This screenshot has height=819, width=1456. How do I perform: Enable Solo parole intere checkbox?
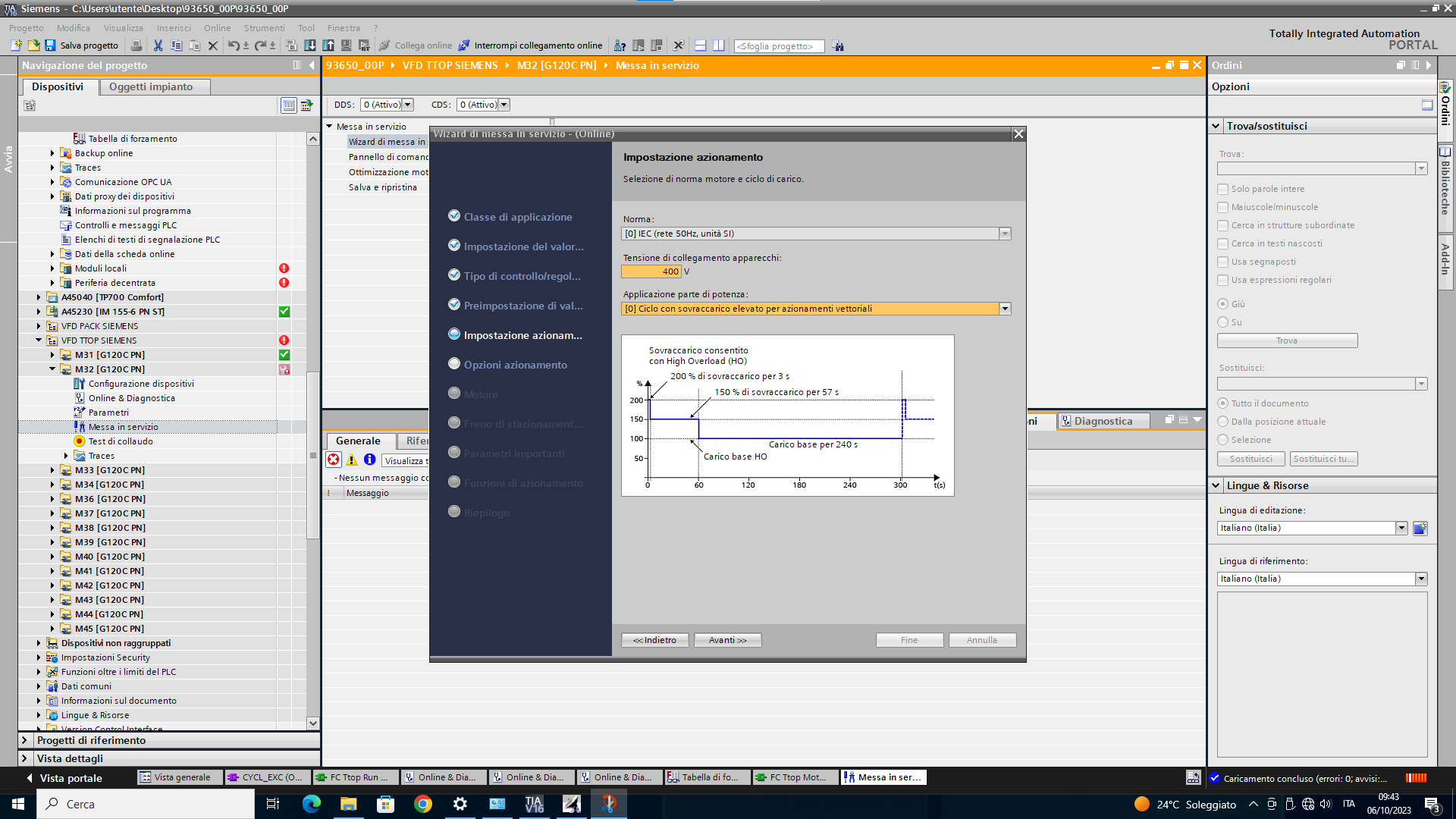tap(1222, 189)
